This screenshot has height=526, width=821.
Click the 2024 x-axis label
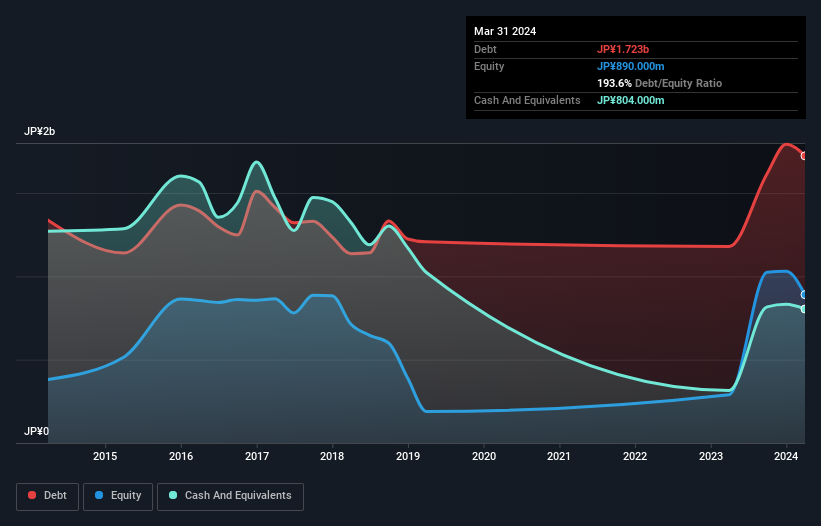786,456
